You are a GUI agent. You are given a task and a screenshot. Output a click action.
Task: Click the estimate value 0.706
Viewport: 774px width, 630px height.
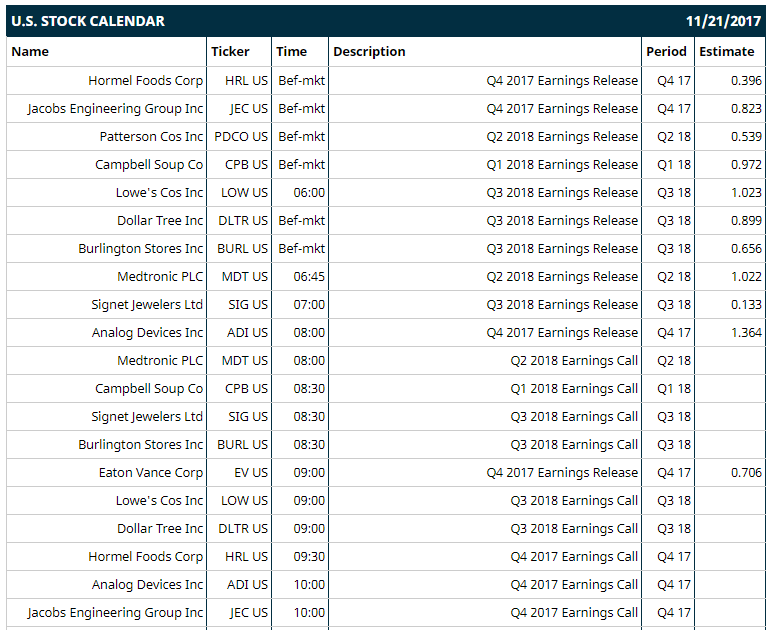(x=746, y=472)
